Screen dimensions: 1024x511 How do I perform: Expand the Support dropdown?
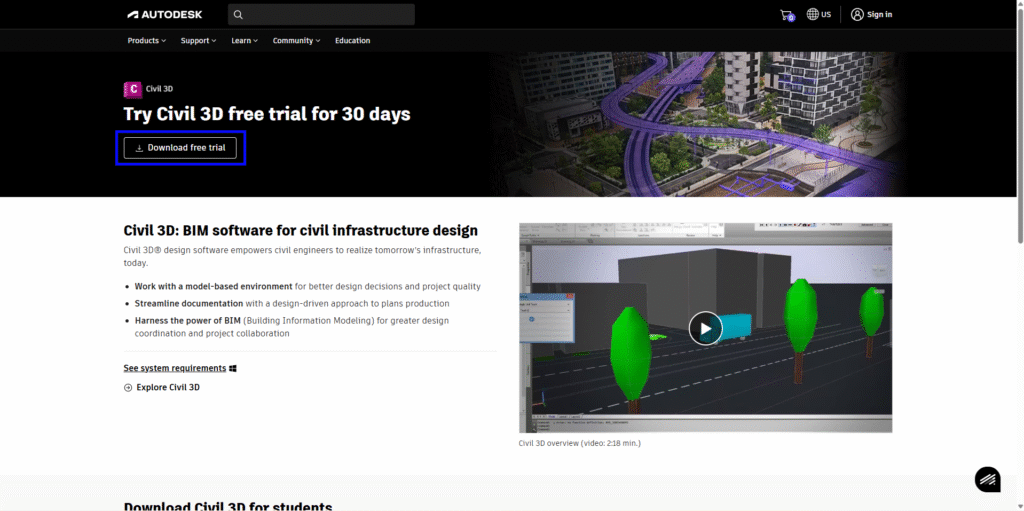(199, 41)
